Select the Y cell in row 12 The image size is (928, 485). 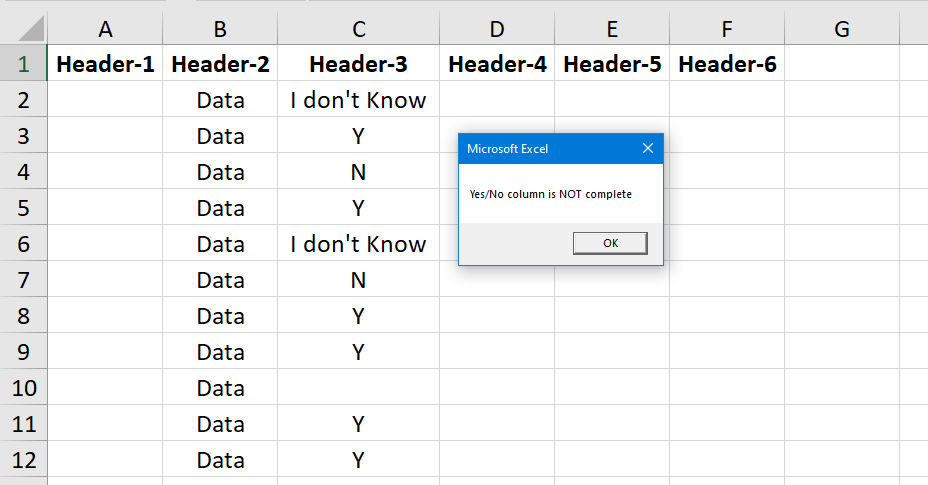[x=359, y=460]
